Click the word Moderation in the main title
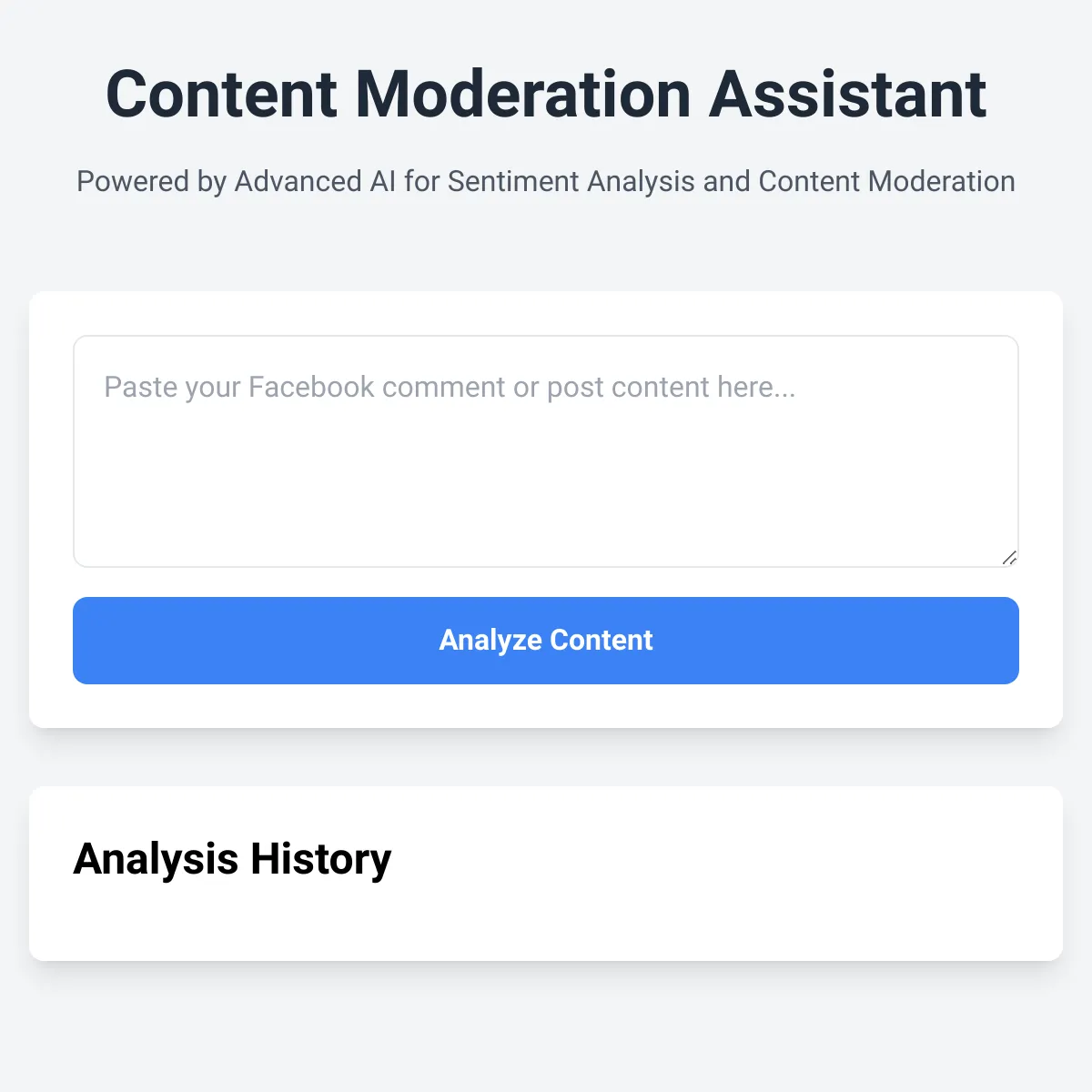Screen dimensions: 1092x1092 [522, 95]
